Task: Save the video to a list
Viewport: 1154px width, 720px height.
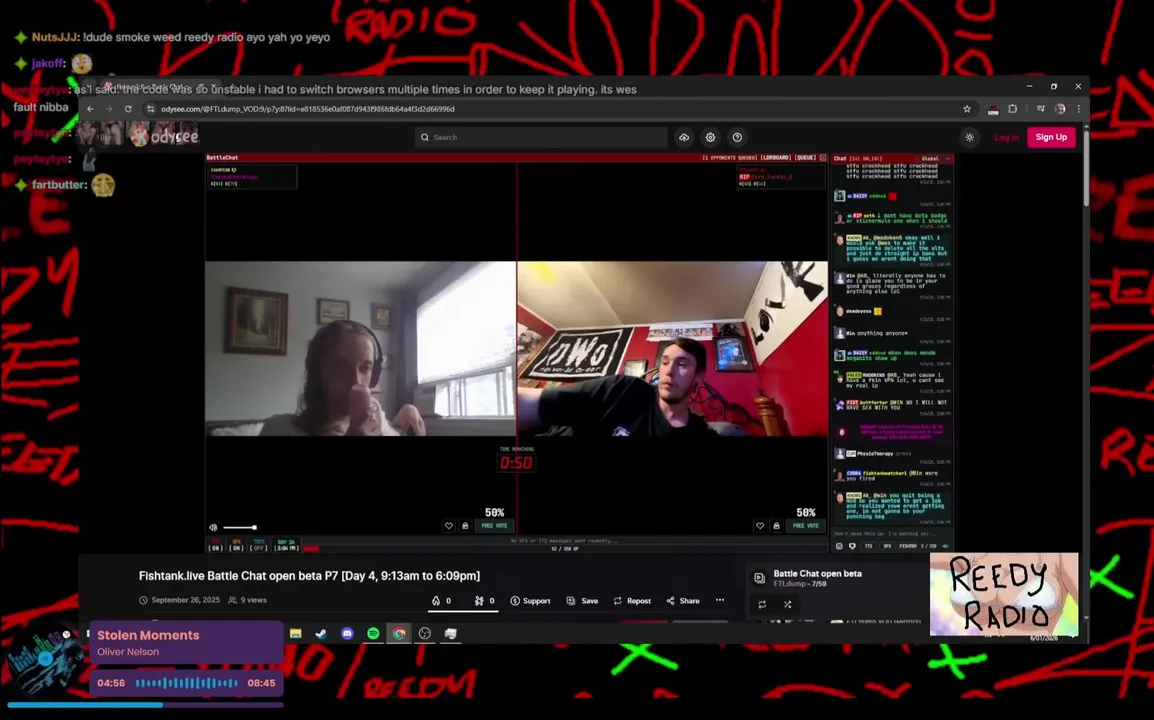Action: coord(582,601)
